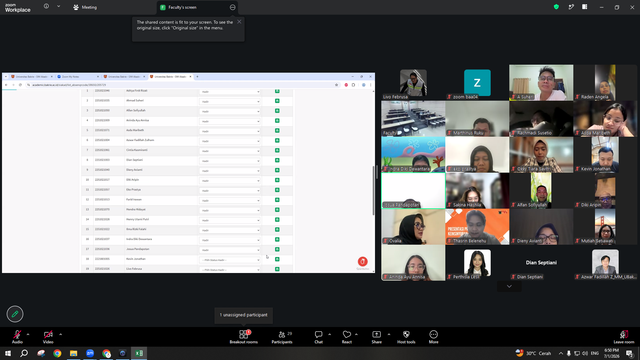This screenshot has width=640, height=360.
Task: Click the Share screen icon
Action: (x=376, y=334)
